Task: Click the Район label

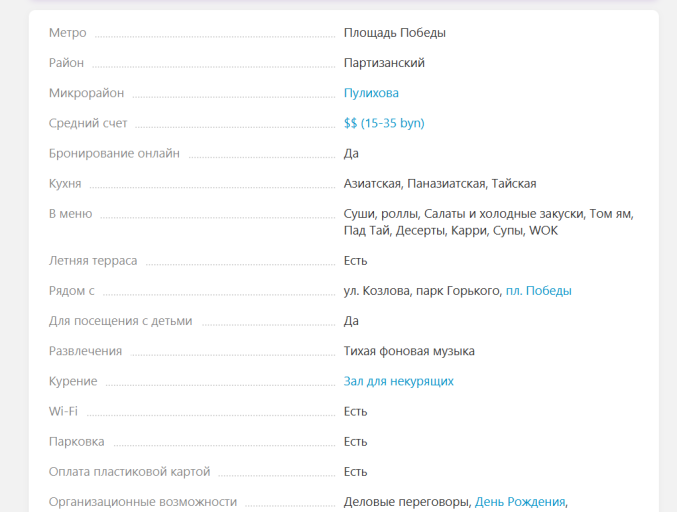Action: [66, 63]
